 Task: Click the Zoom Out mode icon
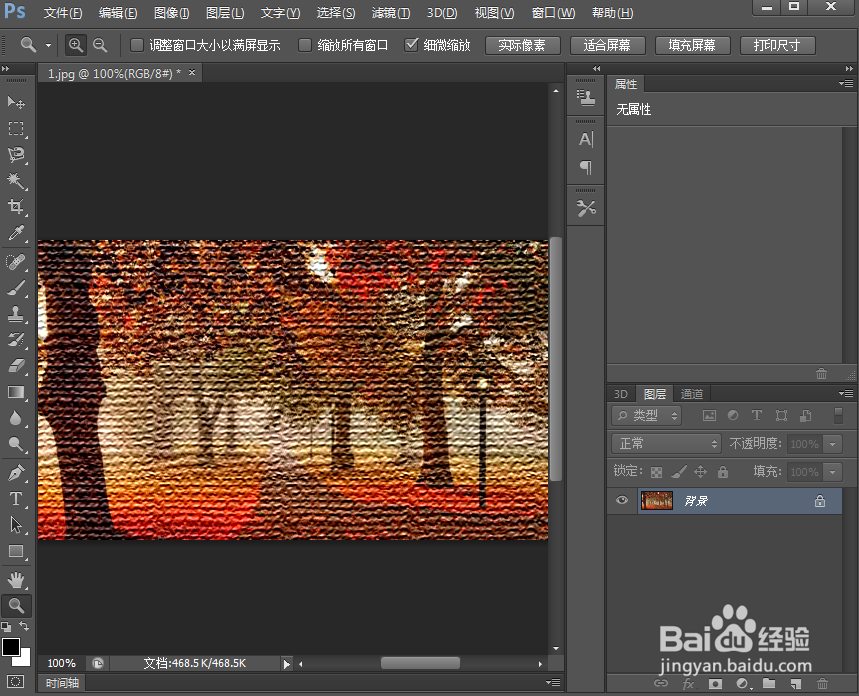click(100, 45)
